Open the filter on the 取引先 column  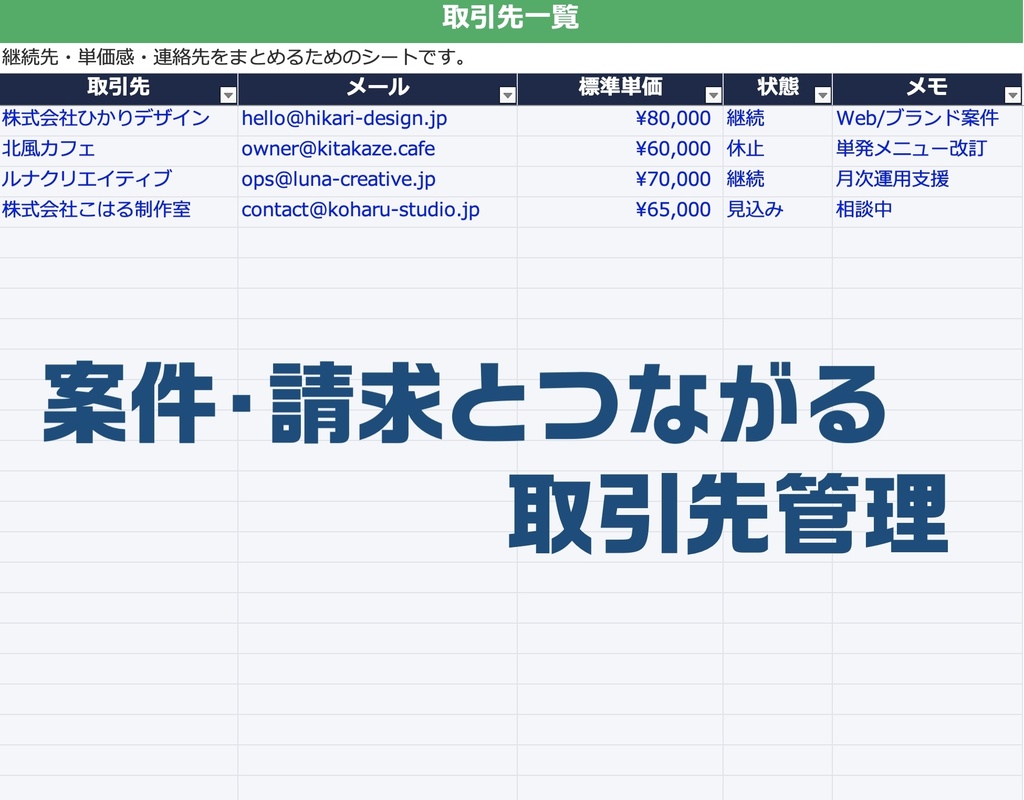pyautogui.click(x=228, y=93)
